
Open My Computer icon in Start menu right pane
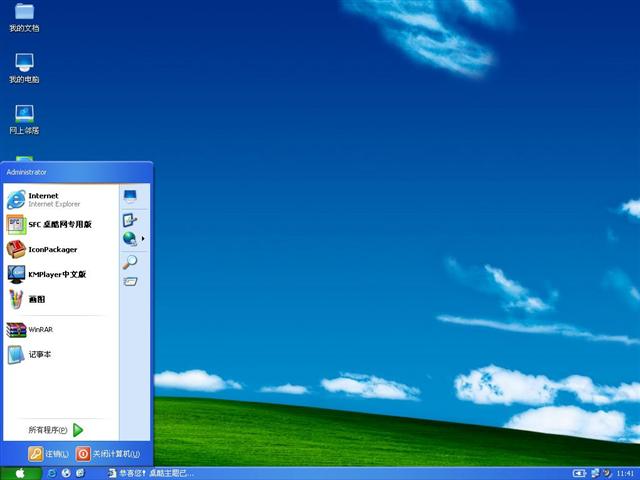130,196
